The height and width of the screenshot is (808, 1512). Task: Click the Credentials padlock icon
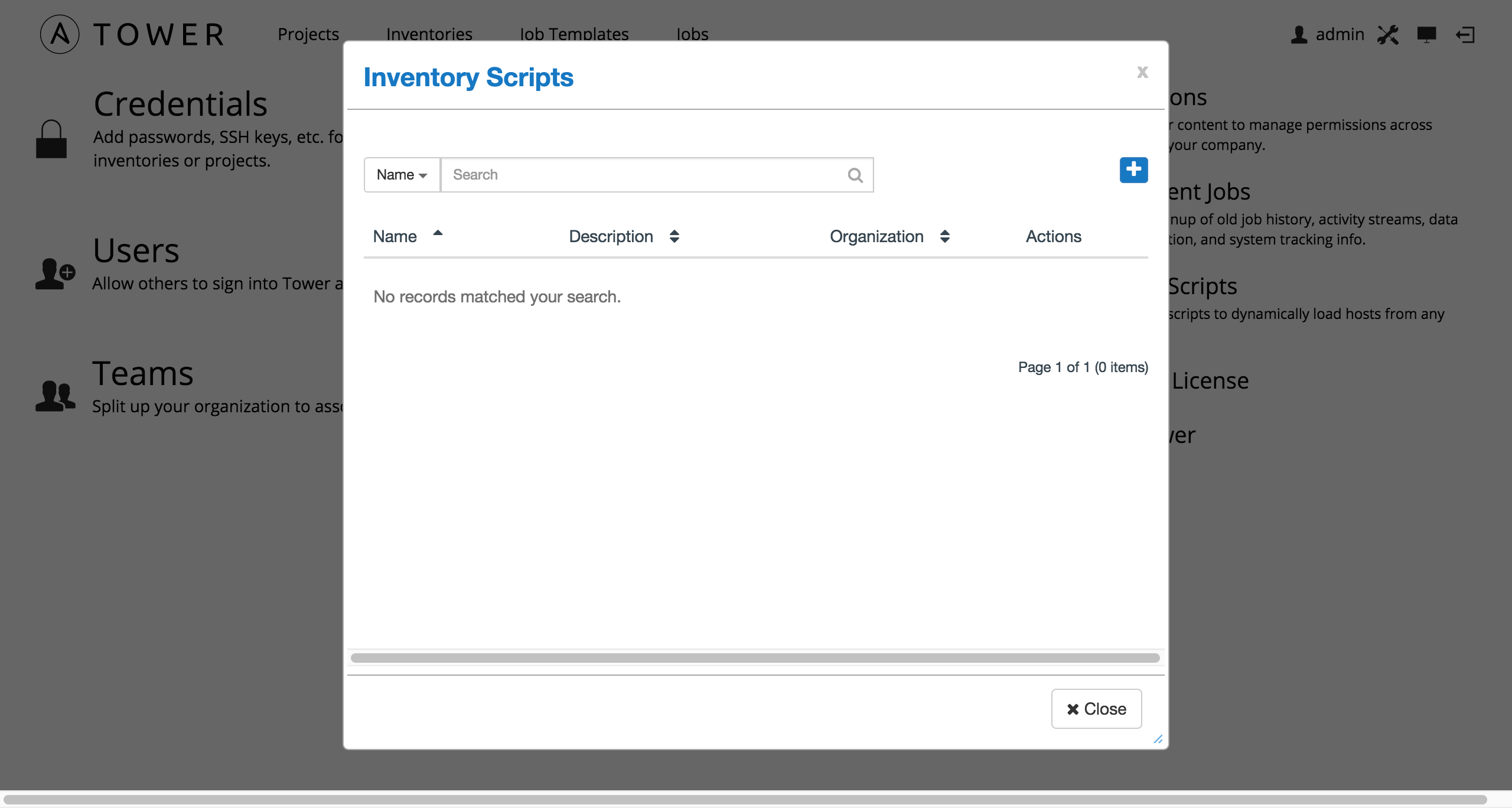[x=51, y=139]
